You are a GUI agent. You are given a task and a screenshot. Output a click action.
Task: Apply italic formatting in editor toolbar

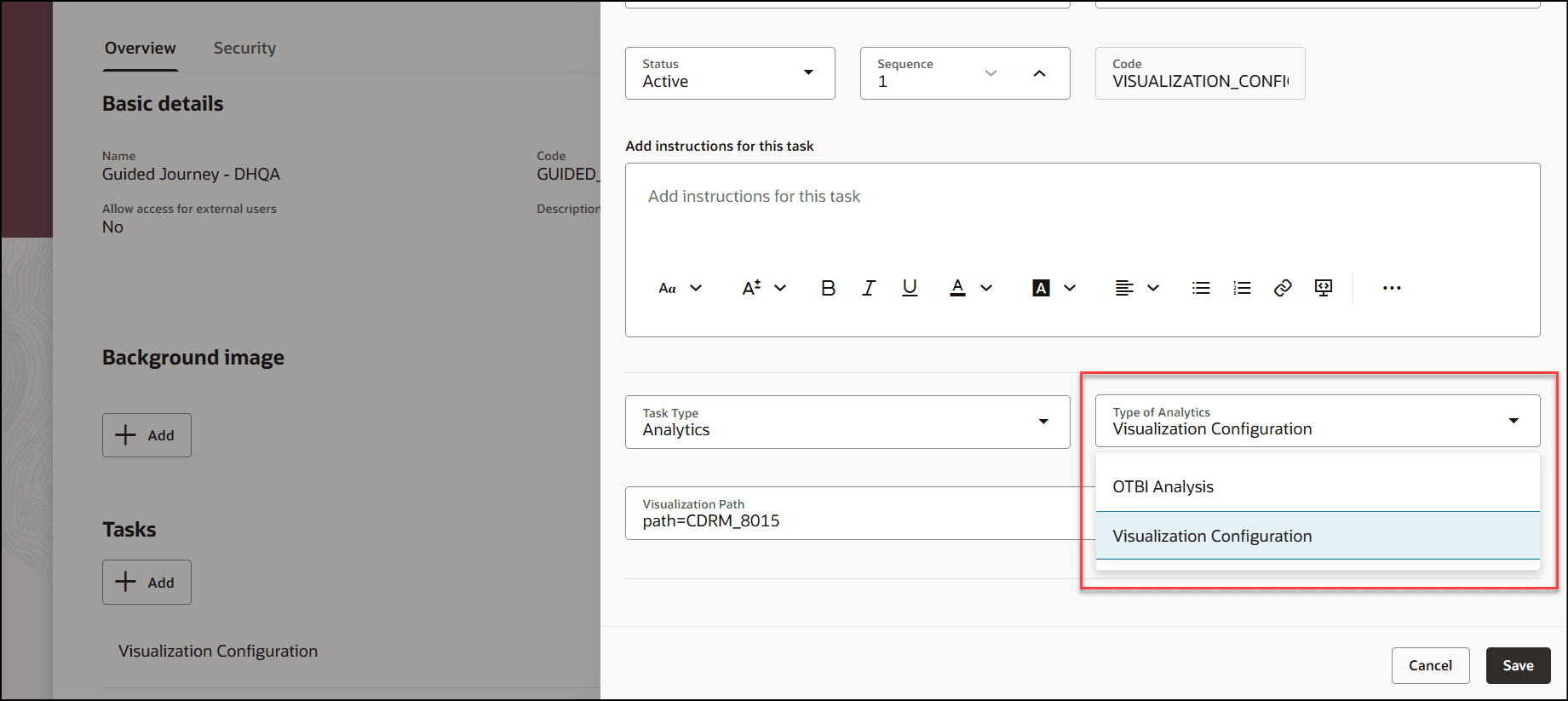(x=869, y=288)
